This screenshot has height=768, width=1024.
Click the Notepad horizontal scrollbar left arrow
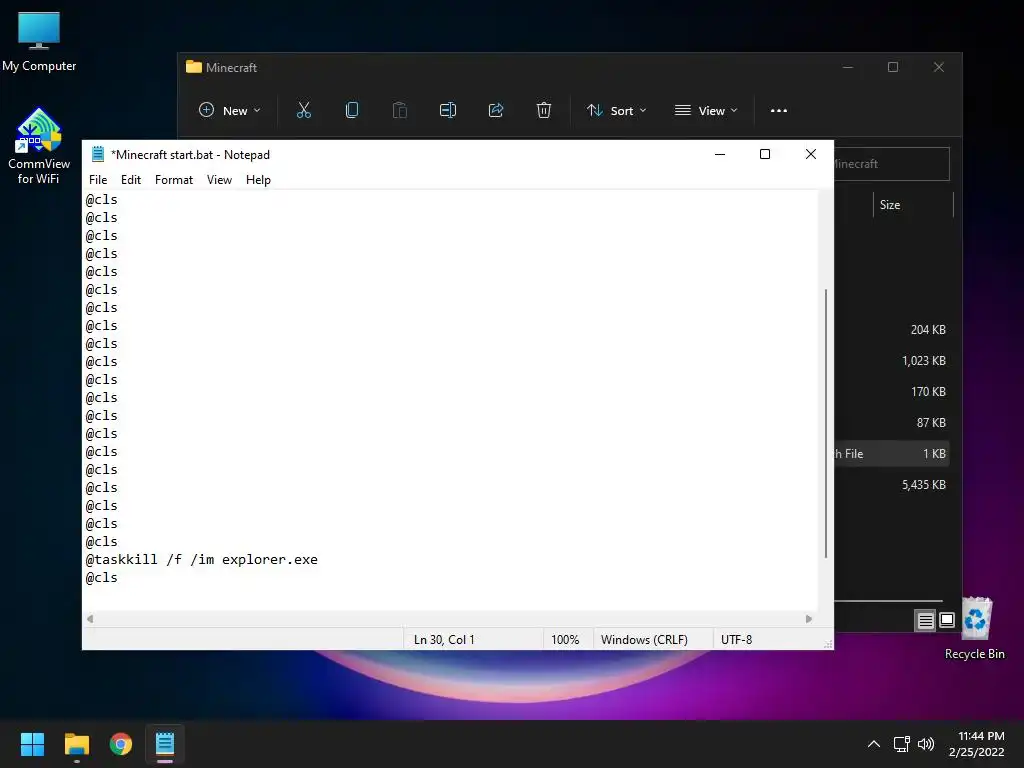[90, 618]
